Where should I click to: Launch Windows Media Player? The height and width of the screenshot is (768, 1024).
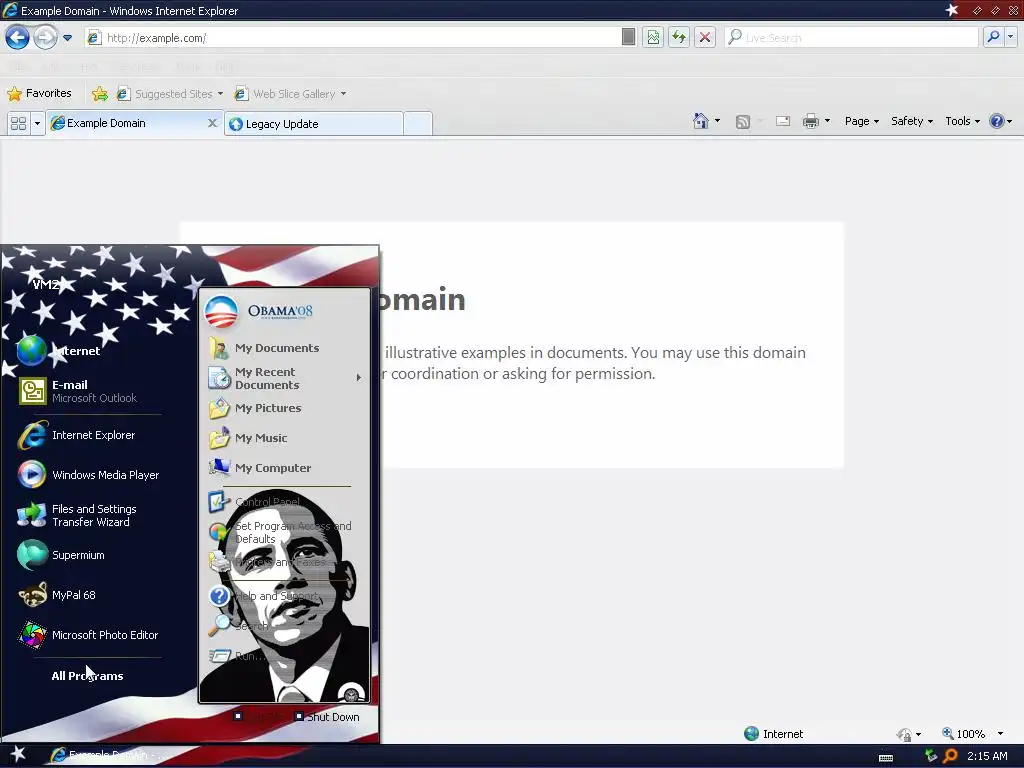click(89, 475)
